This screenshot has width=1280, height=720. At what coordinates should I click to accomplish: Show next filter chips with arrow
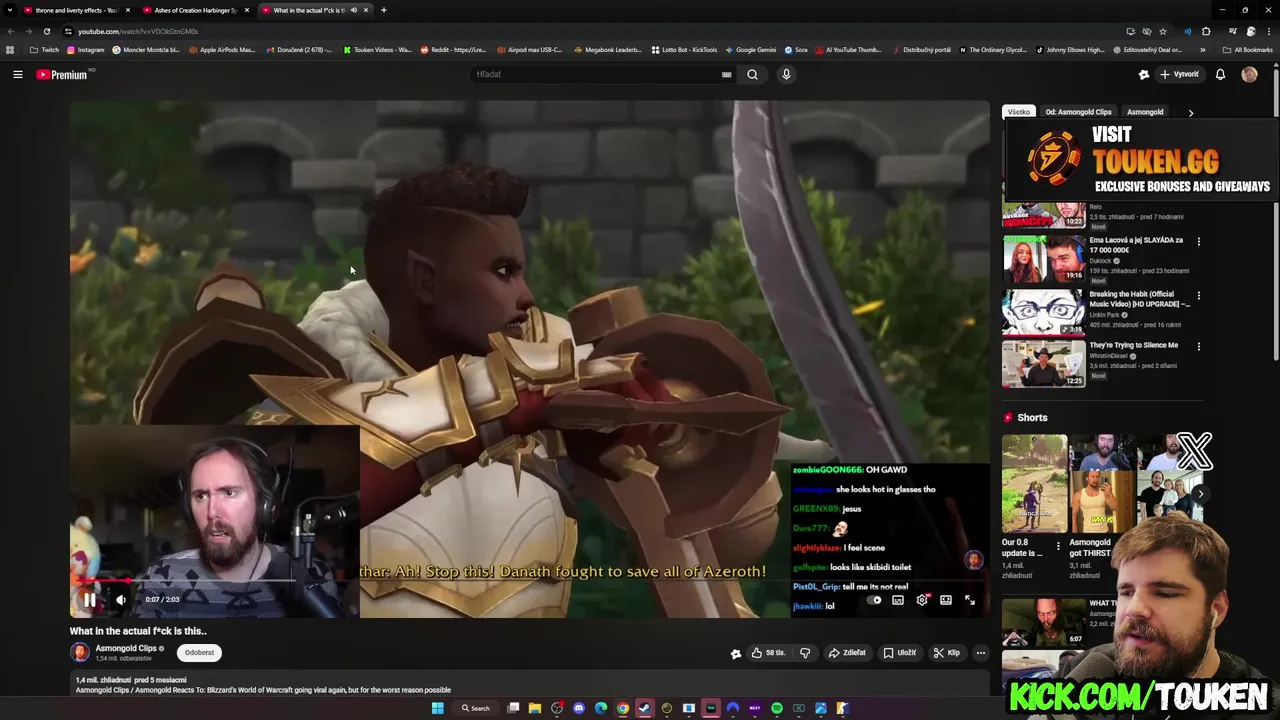[x=1191, y=112]
